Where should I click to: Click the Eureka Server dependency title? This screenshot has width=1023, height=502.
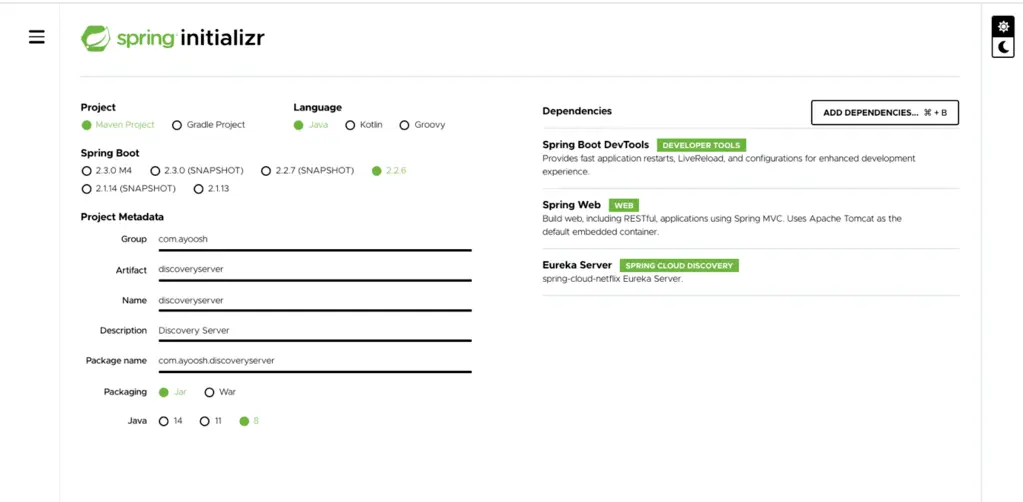pos(577,265)
